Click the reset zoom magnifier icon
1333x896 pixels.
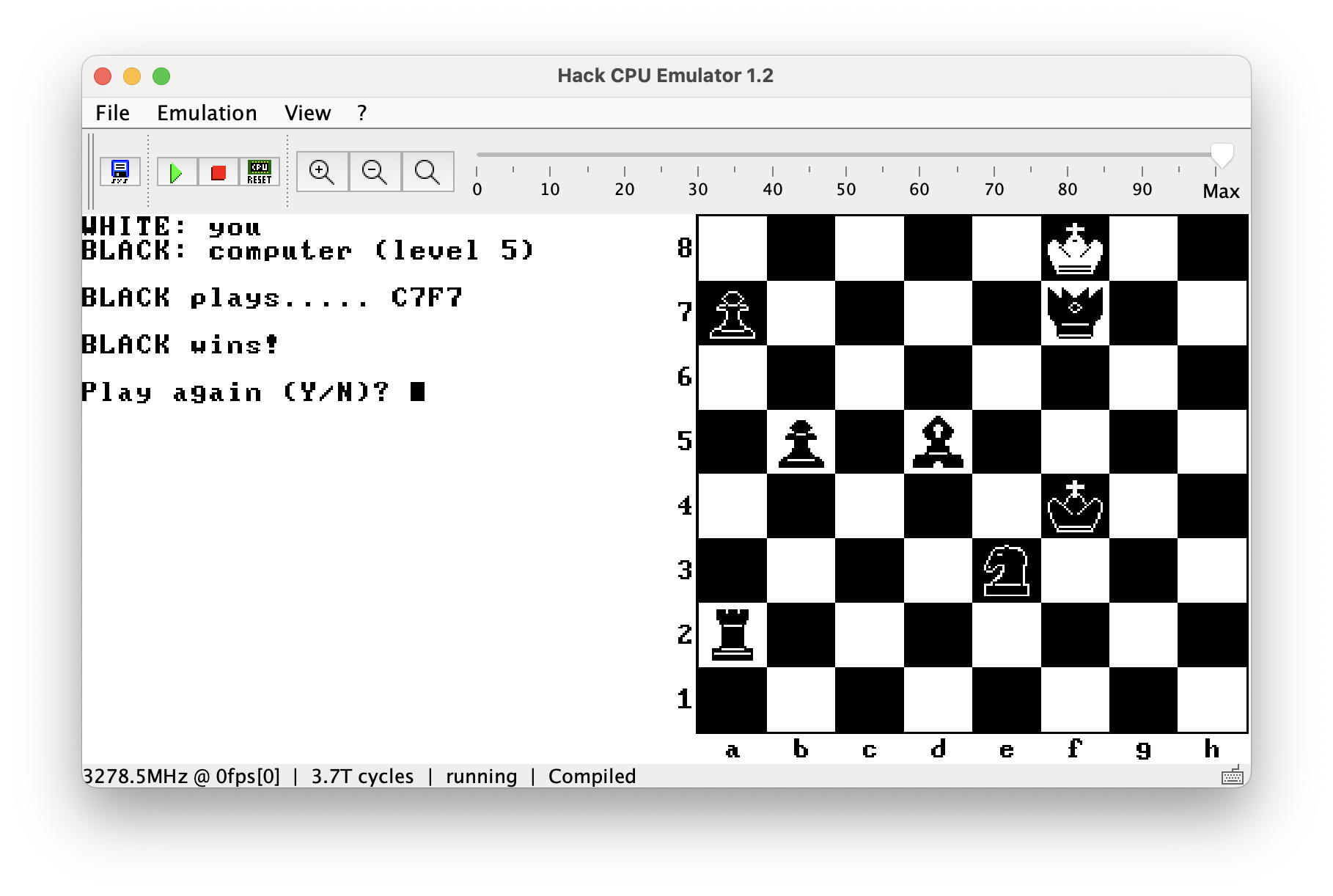427,172
